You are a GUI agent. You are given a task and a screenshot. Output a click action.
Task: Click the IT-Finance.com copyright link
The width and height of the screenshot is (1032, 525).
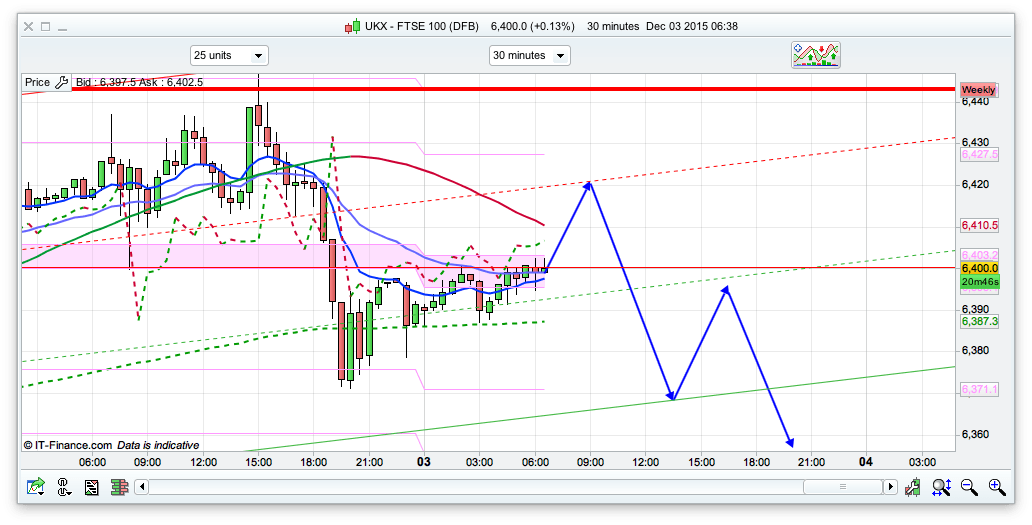point(67,445)
